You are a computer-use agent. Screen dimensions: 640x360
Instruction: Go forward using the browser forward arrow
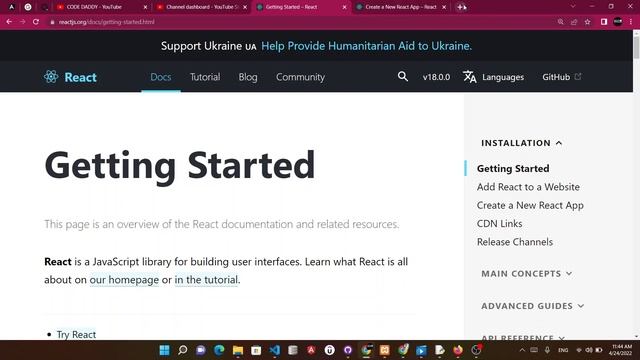(22, 22)
